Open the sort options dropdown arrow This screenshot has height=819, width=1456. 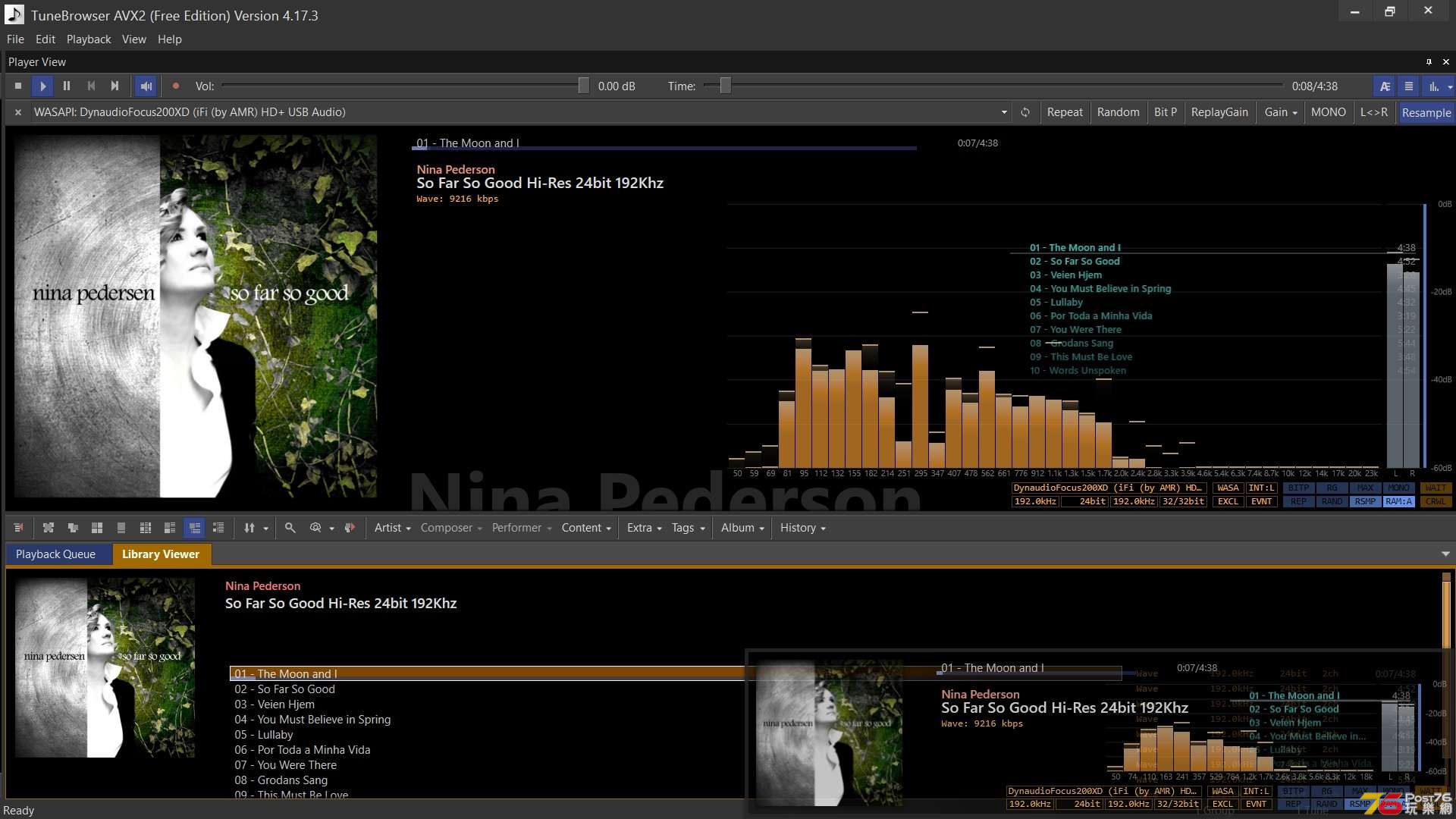pyautogui.click(x=265, y=529)
